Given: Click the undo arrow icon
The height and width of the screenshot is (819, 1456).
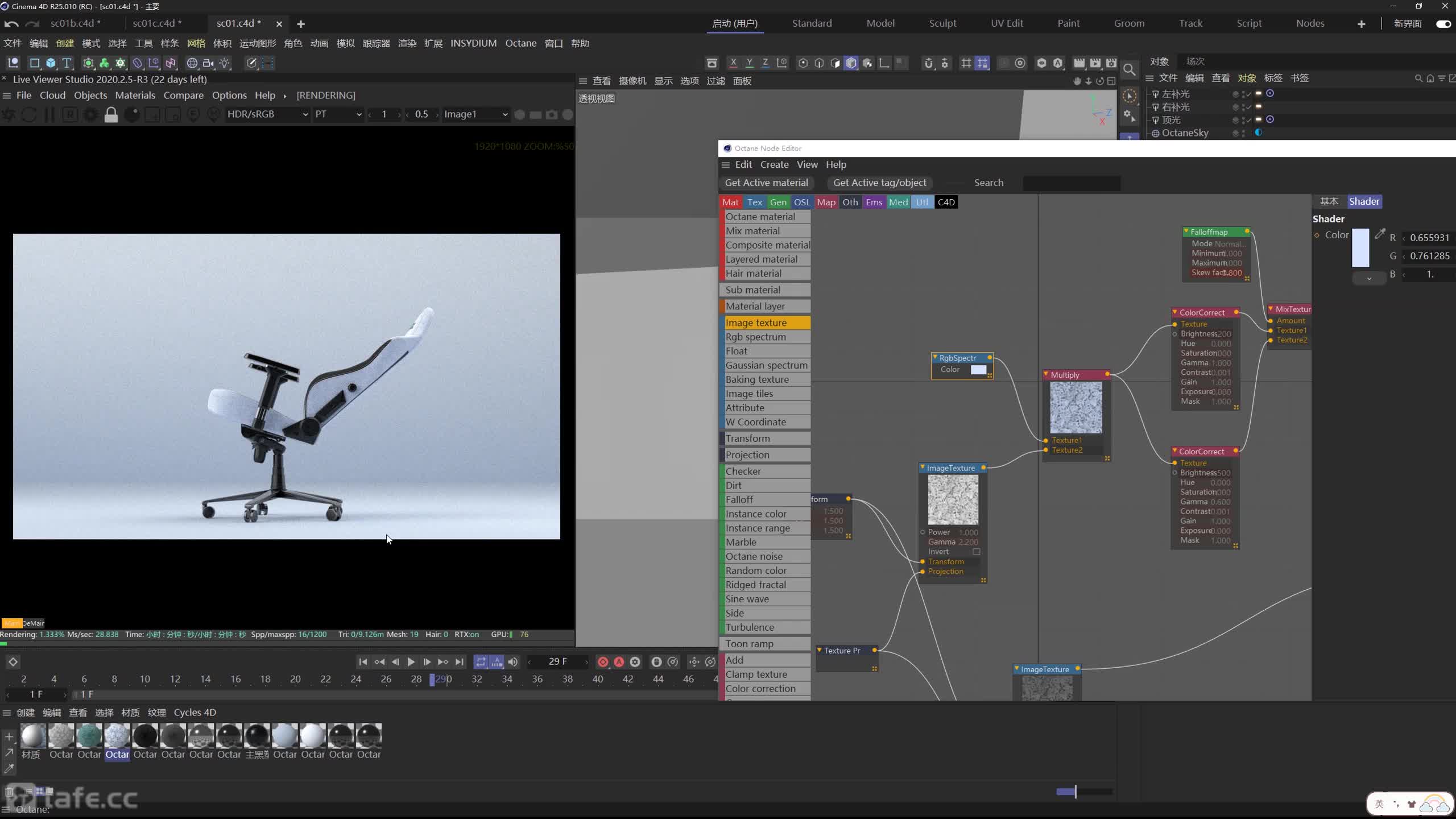Looking at the screenshot, I should (11, 24).
